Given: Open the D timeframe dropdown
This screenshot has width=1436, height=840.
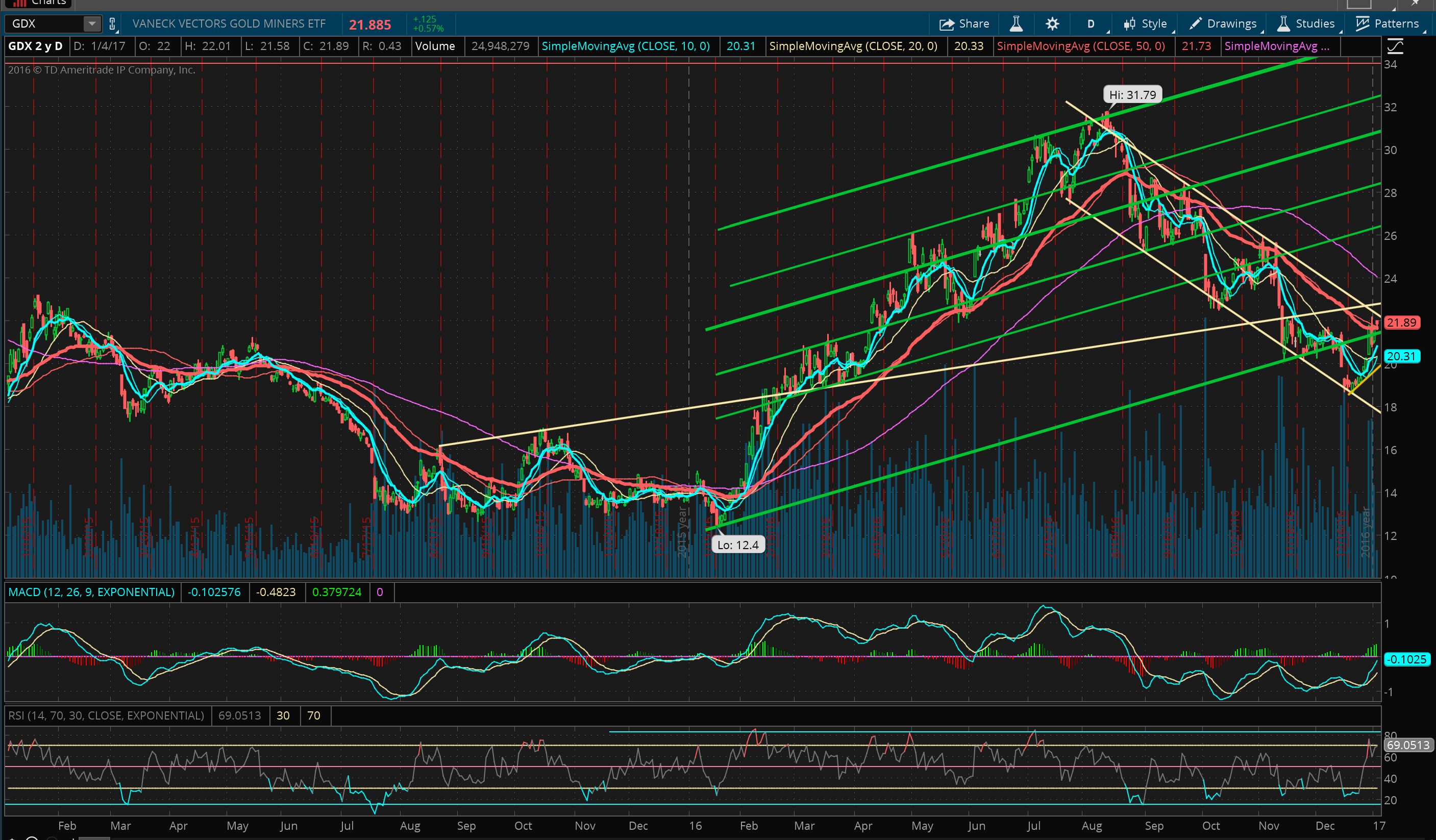Looking at the screenshot, I should [1091, 24].
